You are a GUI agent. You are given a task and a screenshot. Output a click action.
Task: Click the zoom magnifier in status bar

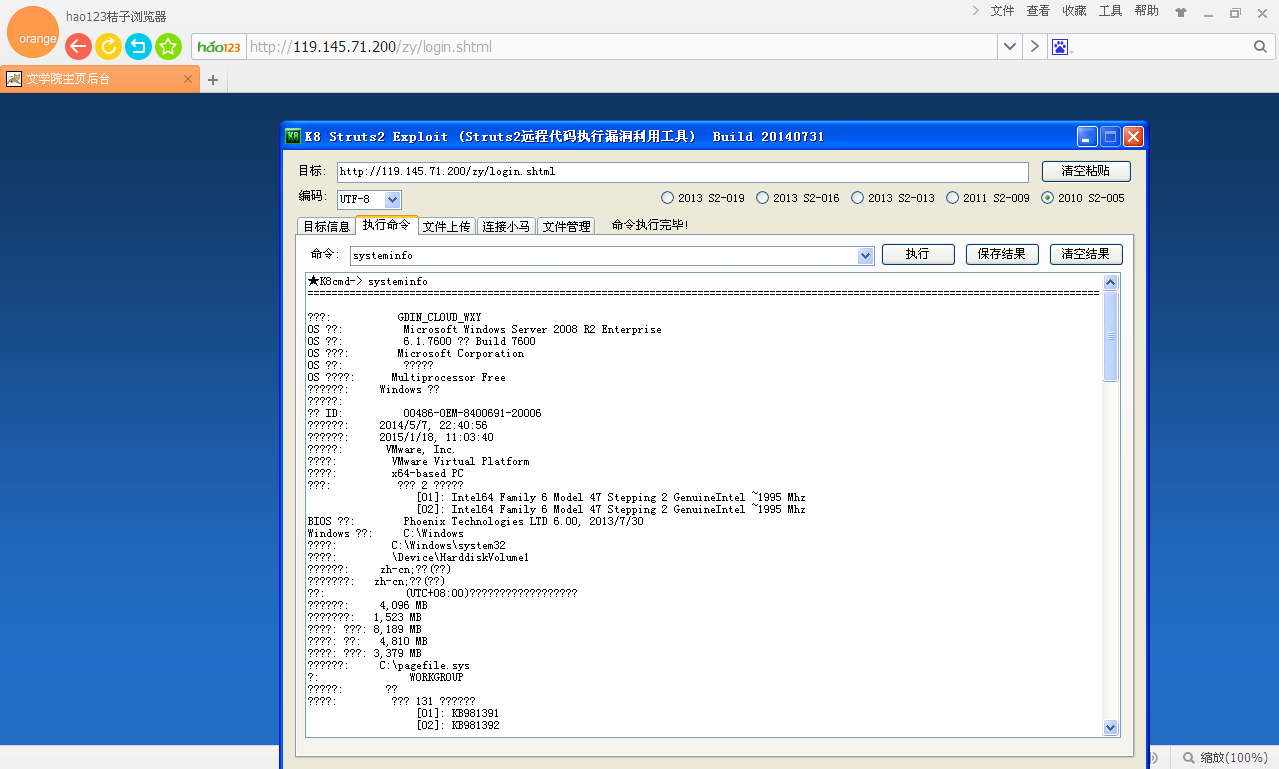(x=1189, y=758)
